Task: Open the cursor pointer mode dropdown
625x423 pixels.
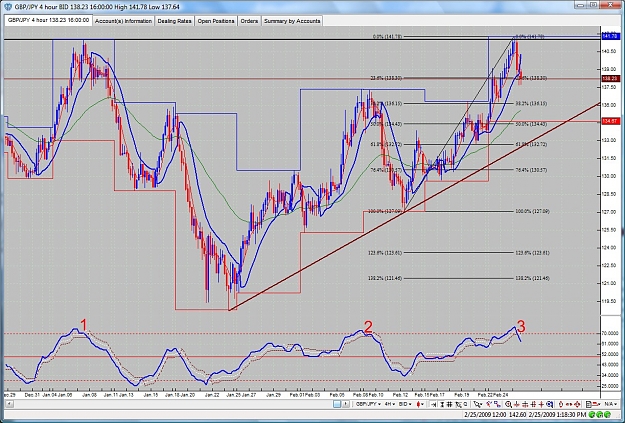Action: point(478,404)
